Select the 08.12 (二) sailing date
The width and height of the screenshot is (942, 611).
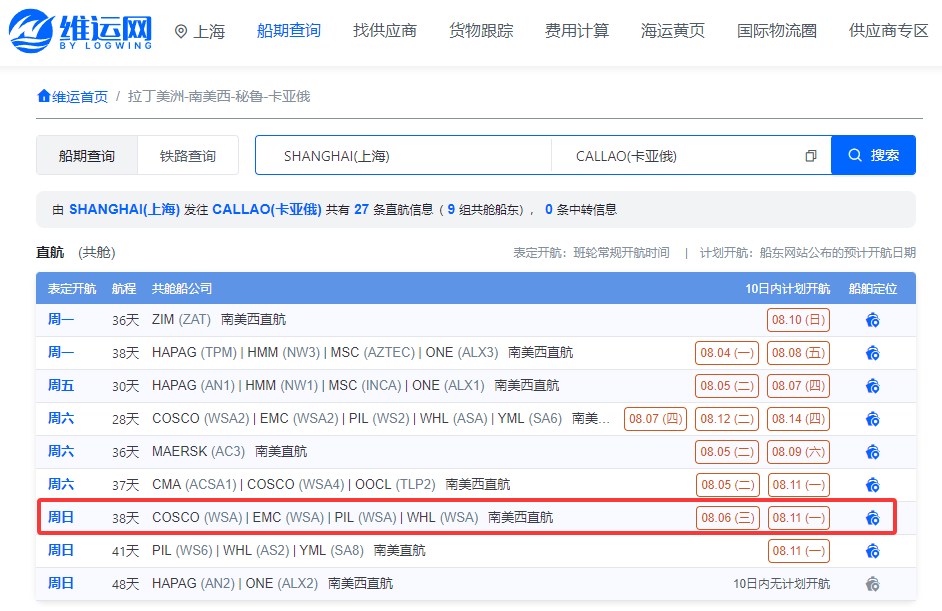click(x=727, y=419)
